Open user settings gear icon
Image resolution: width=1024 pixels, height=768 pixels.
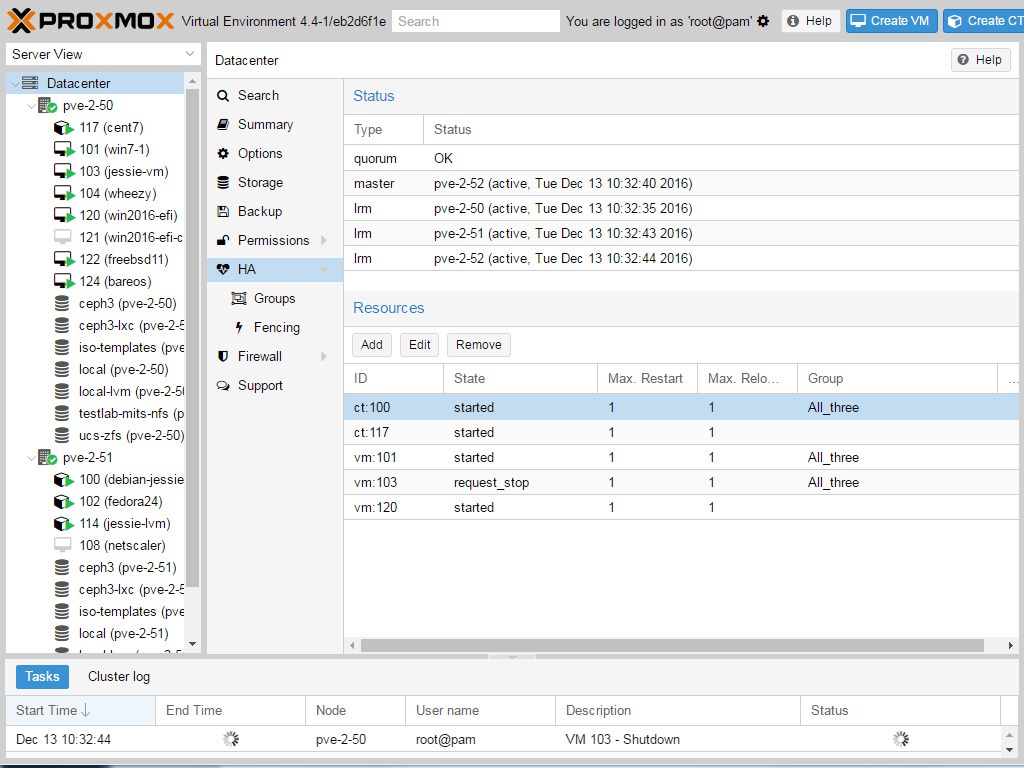763,22
